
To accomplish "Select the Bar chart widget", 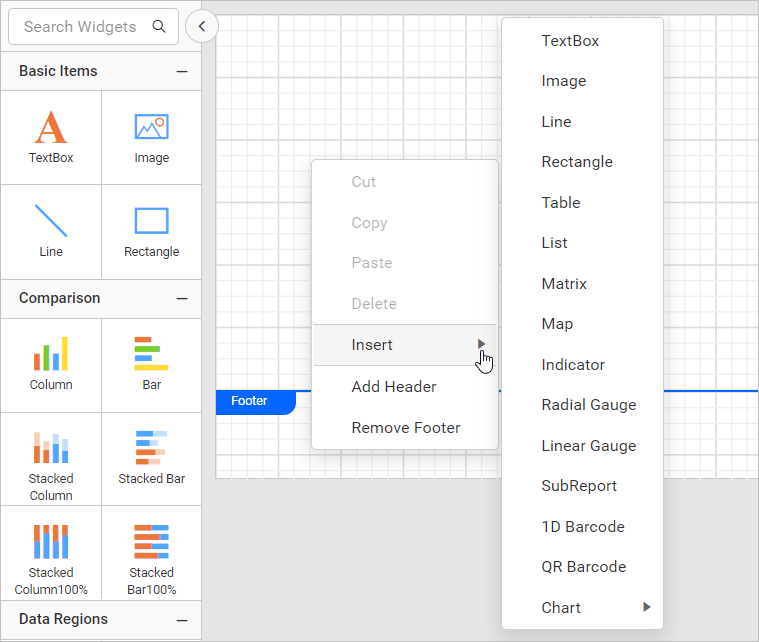I will tap(151, 354).
